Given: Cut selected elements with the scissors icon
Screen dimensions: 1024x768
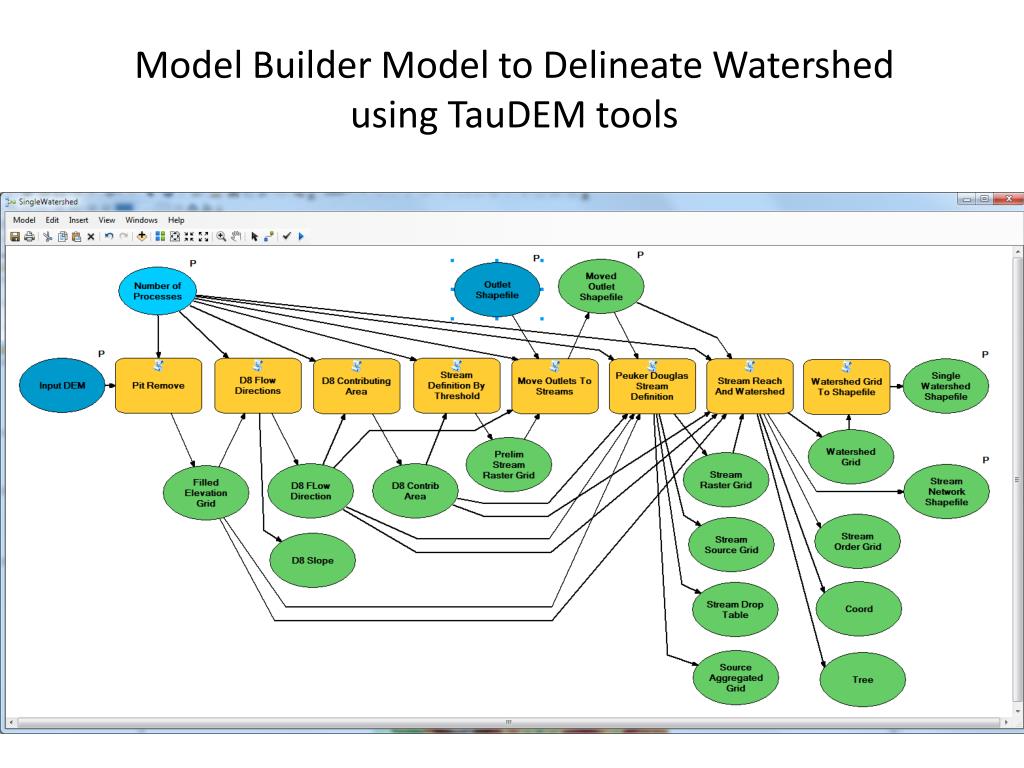Looking at the screenshot, I should click(x=48, y=236).
